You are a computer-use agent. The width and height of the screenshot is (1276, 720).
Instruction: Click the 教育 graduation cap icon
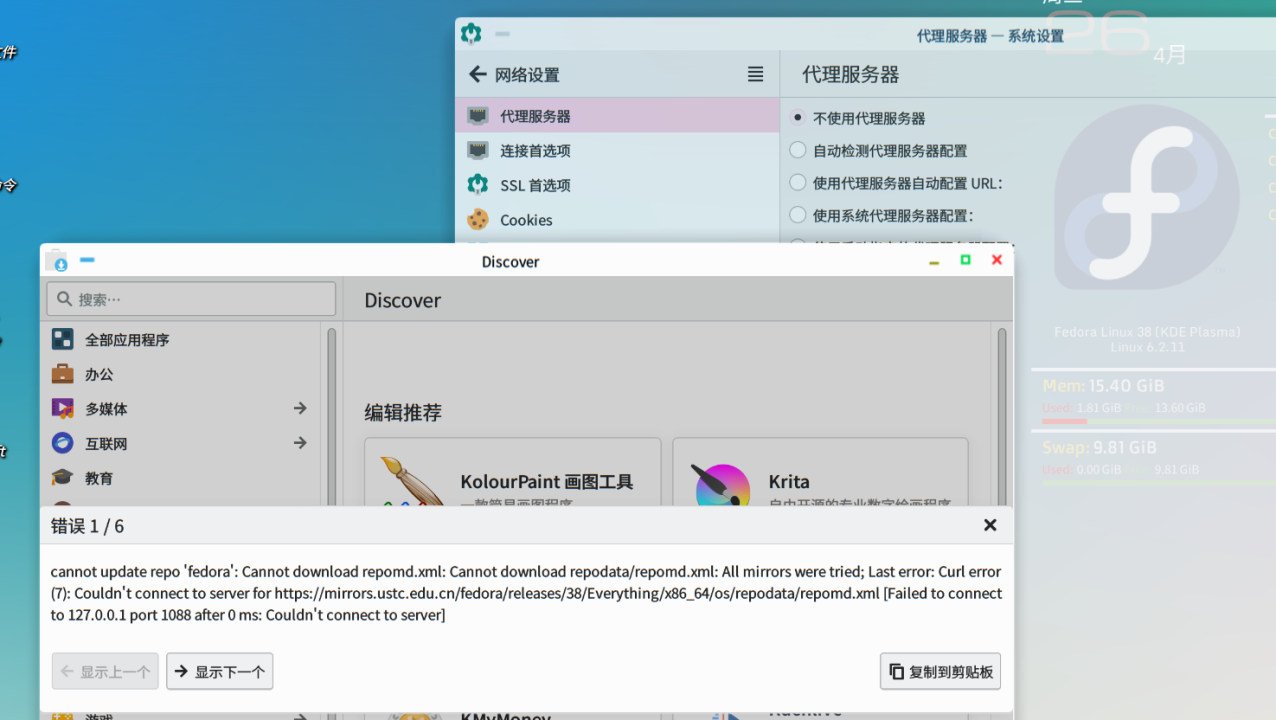(63, 478)
